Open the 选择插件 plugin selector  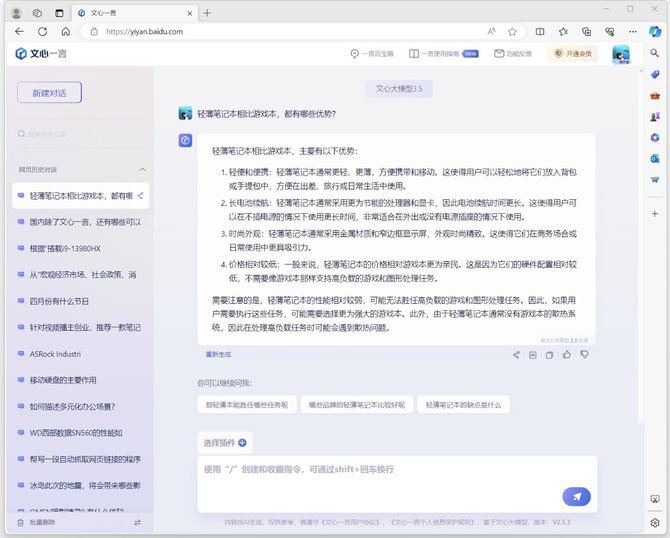225,443
